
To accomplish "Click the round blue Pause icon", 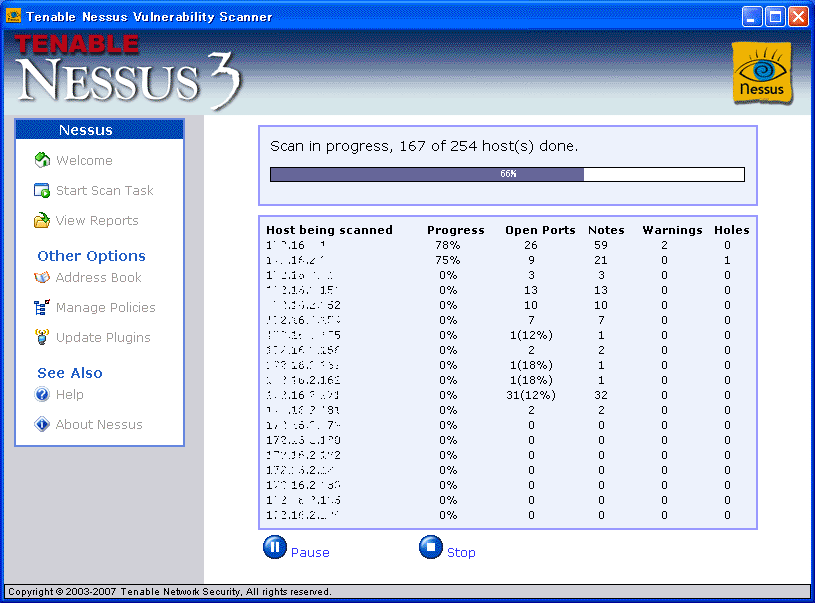I will (x=275, y=547).
